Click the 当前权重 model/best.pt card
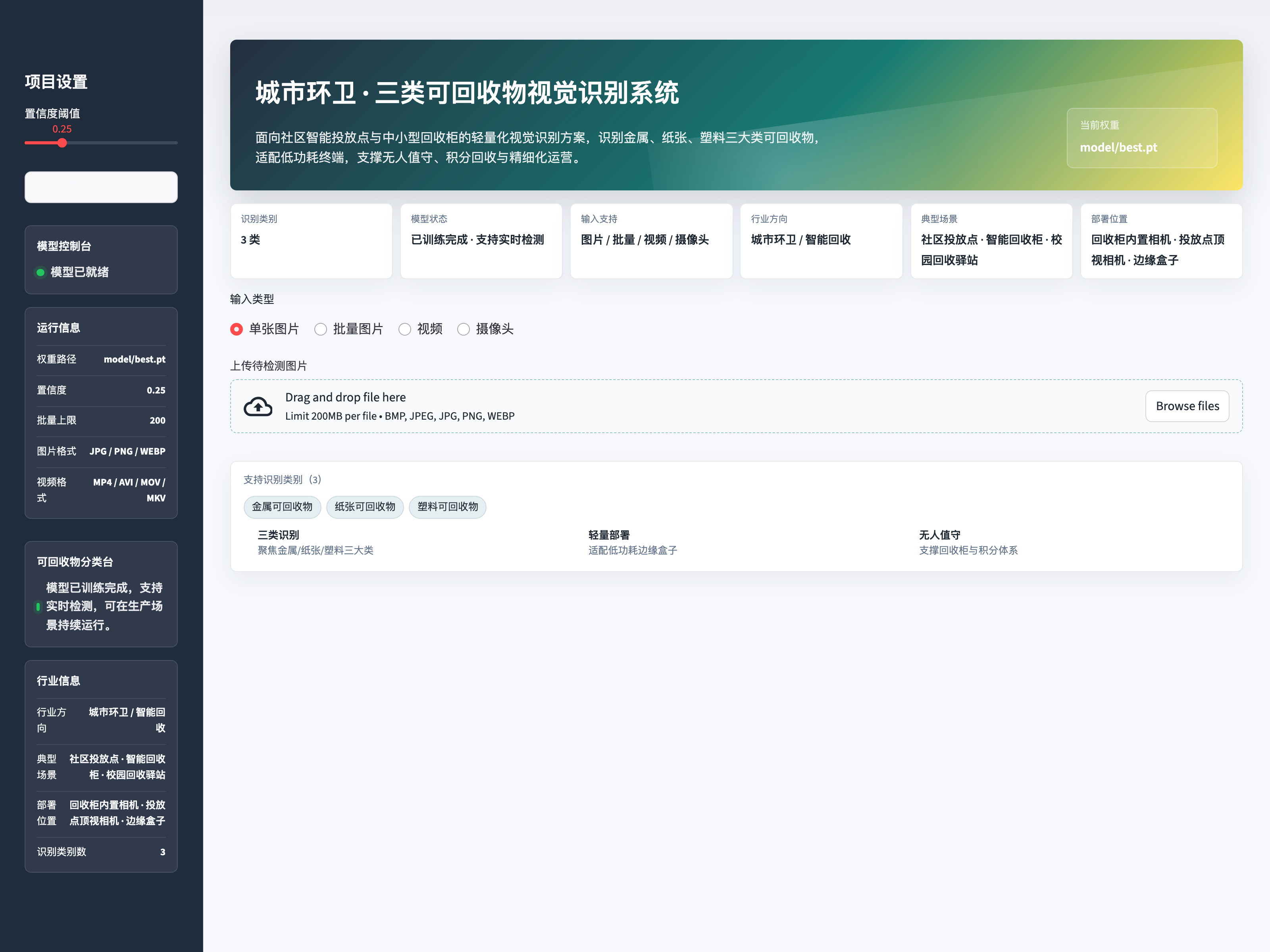The image size is (1270, 952). pos(1141,138)
